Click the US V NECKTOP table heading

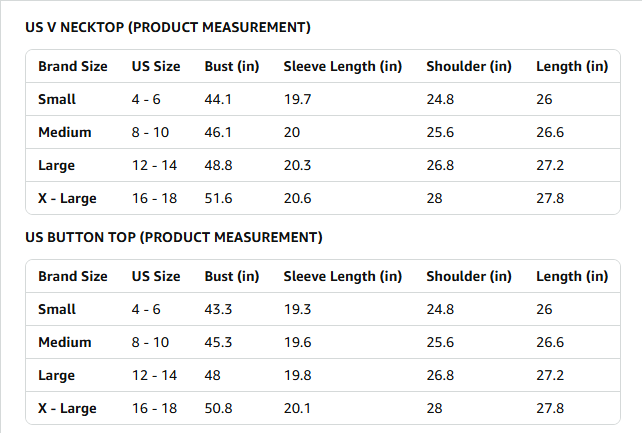tap(167, 27)
